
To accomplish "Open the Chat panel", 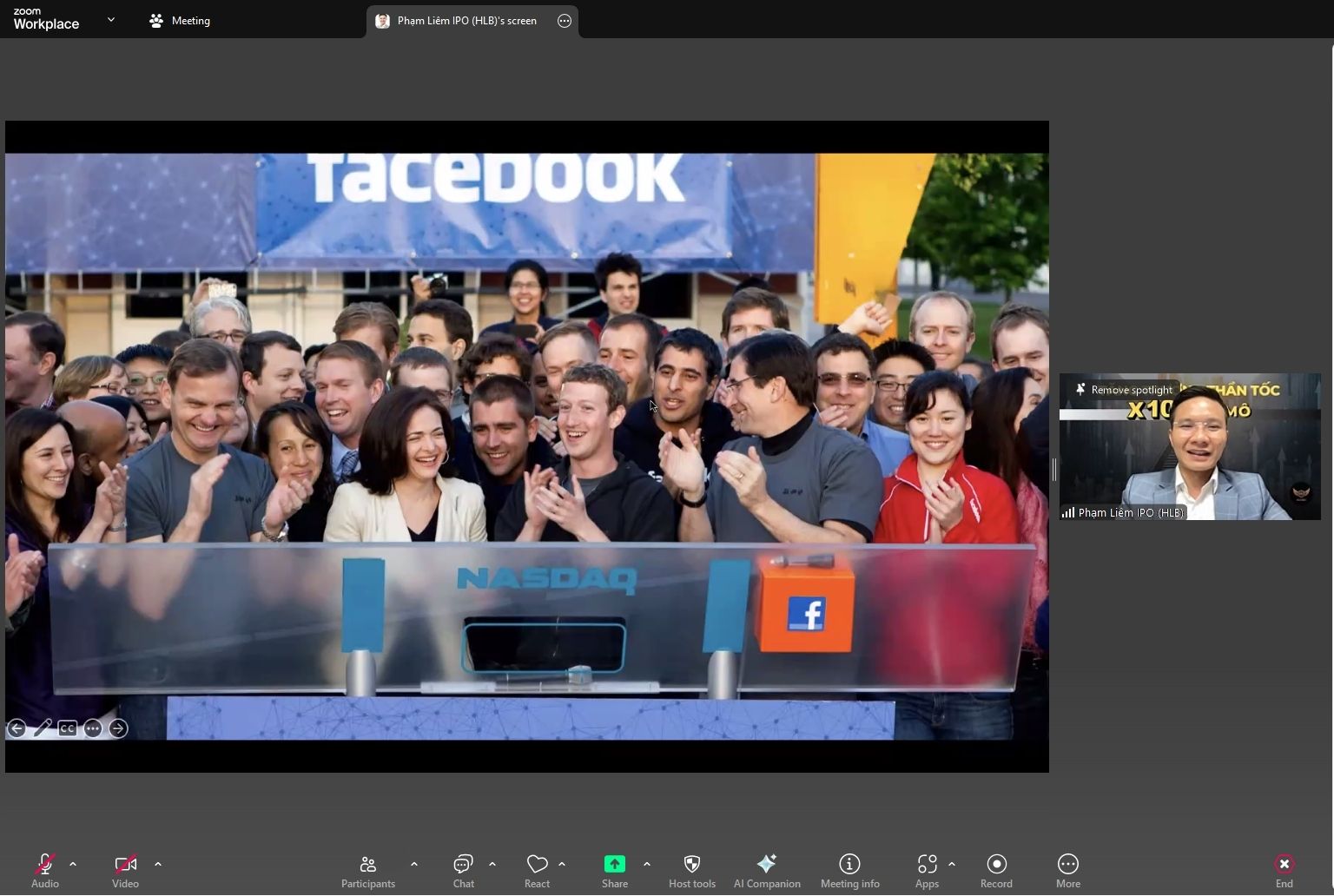I will (x=464, y=871).
